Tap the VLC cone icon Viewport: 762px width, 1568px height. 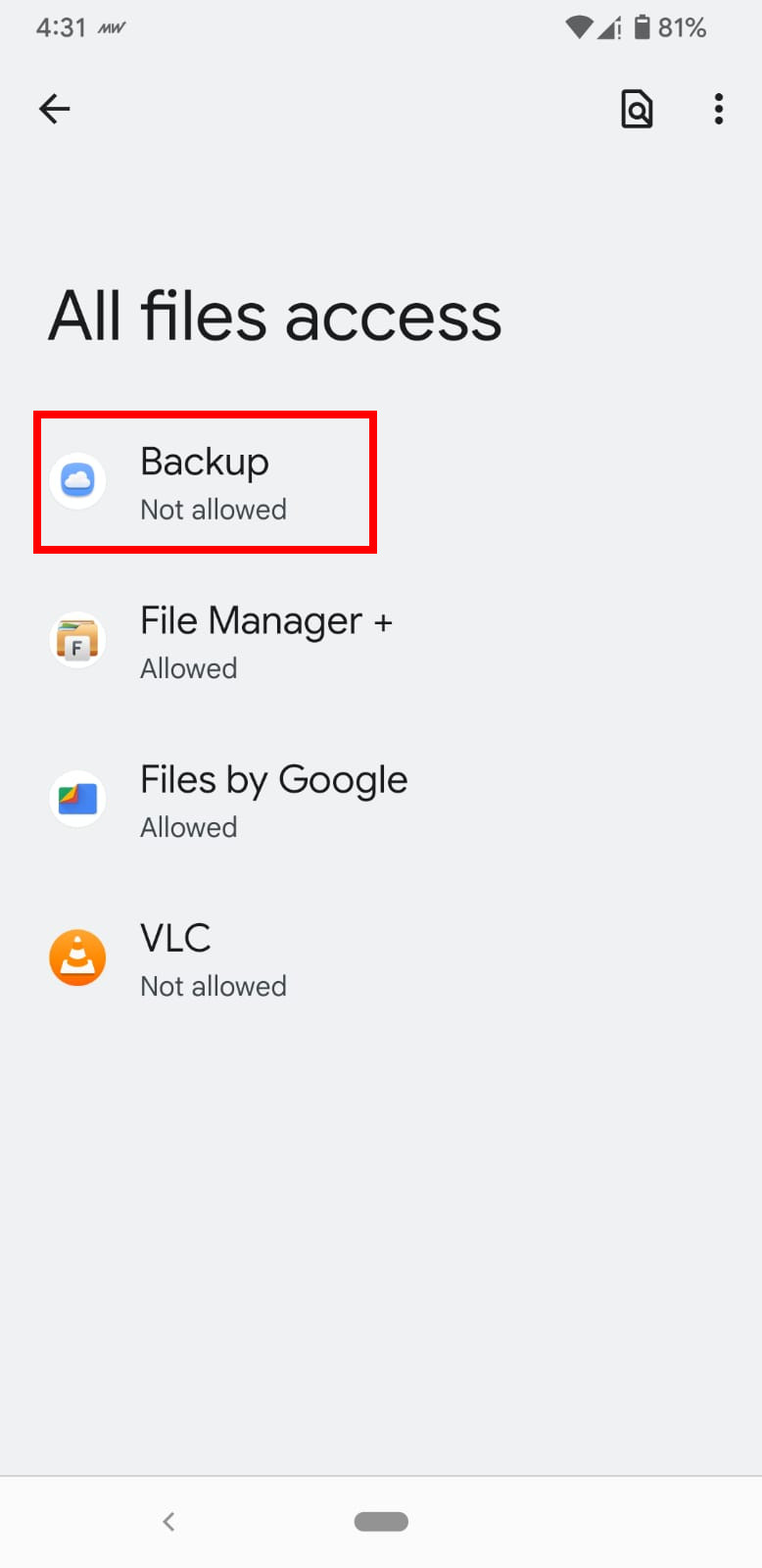(x=77, y=957)
